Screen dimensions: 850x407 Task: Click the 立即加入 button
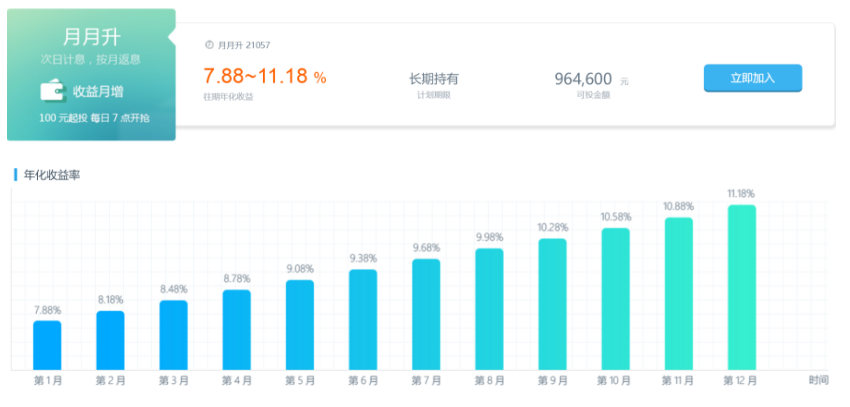(752, 78)
